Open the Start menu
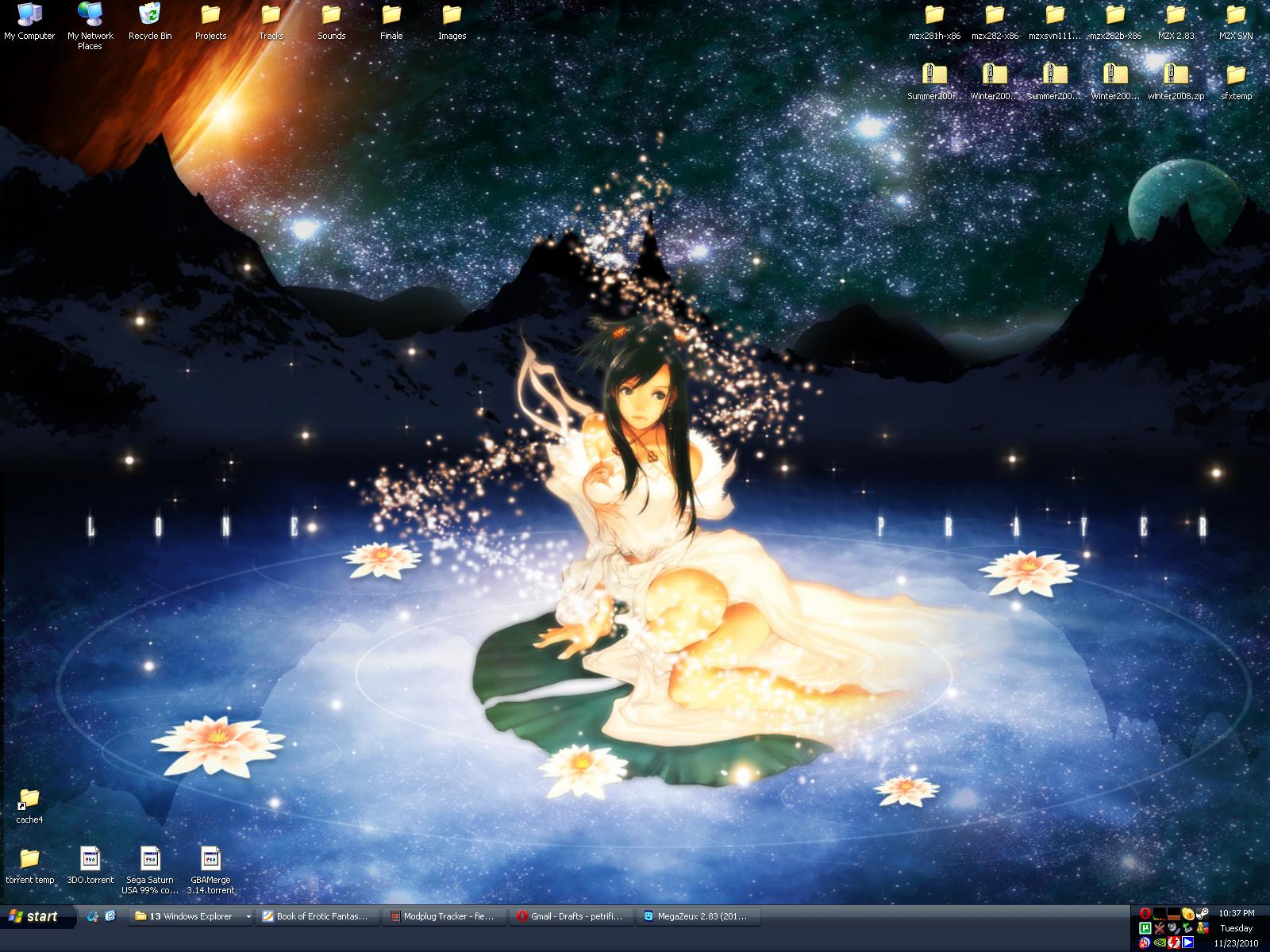 (x=38, y=917)
